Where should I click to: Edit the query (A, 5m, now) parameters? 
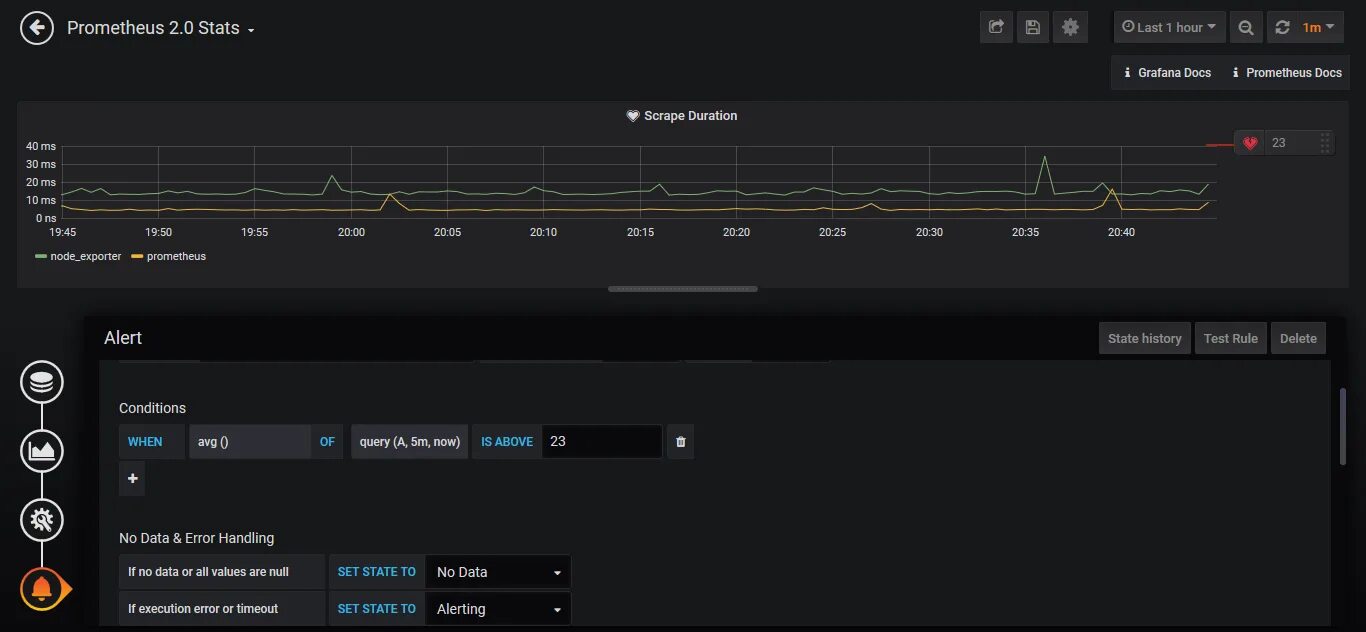[x=410, y=442]
